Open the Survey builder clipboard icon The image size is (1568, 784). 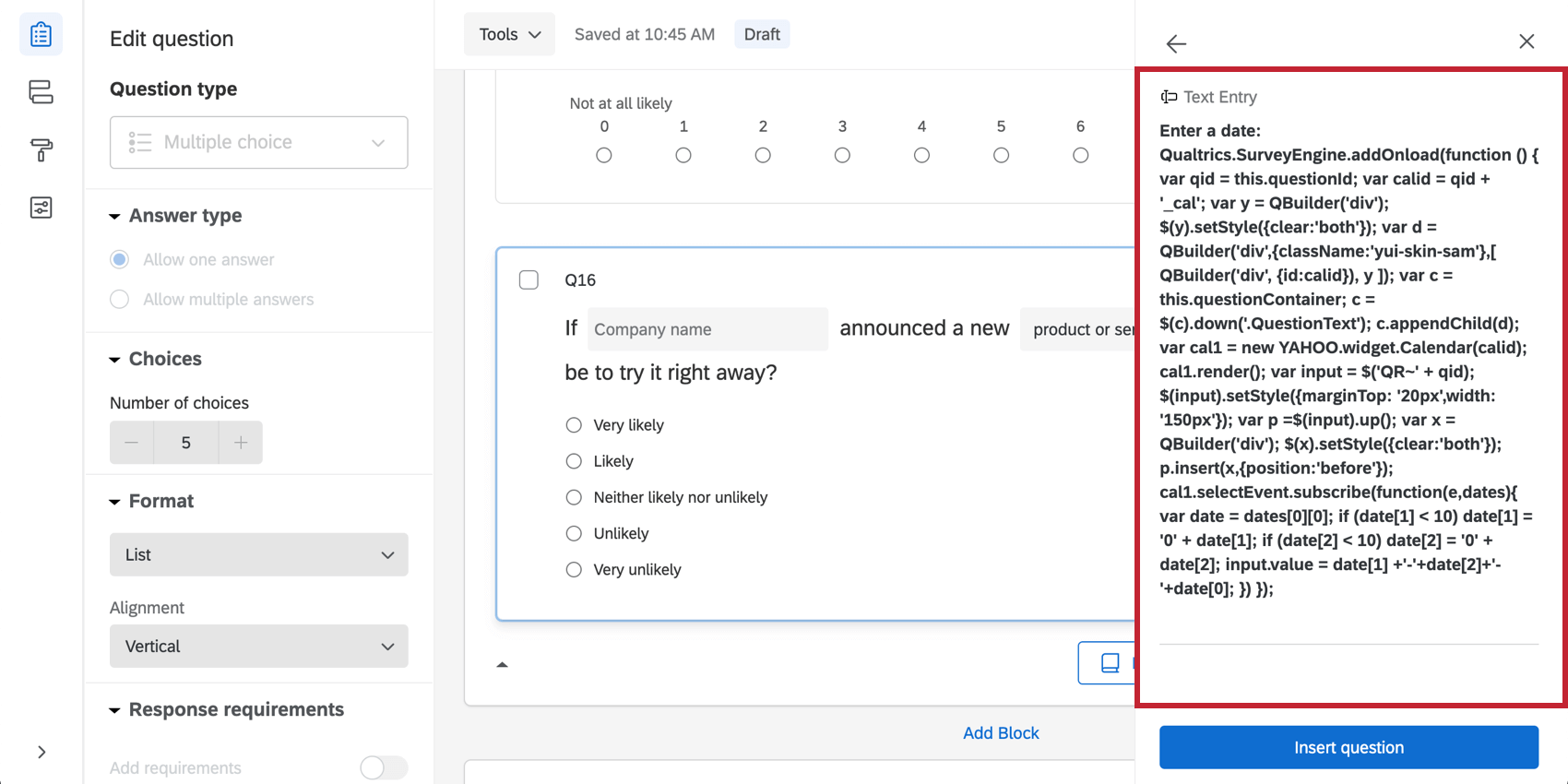coord(41,35)
